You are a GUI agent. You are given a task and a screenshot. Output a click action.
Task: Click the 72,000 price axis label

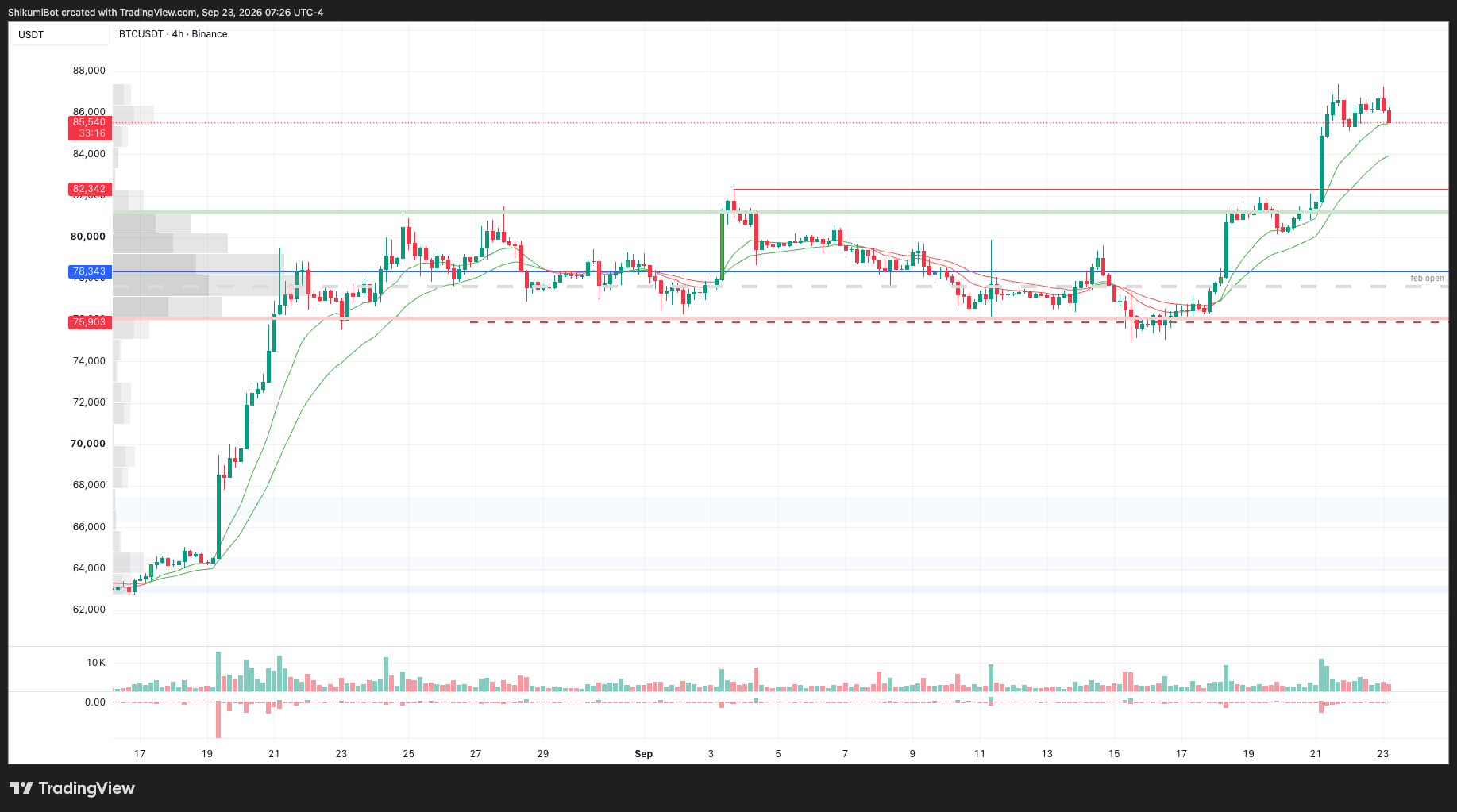tap(89, 402)
